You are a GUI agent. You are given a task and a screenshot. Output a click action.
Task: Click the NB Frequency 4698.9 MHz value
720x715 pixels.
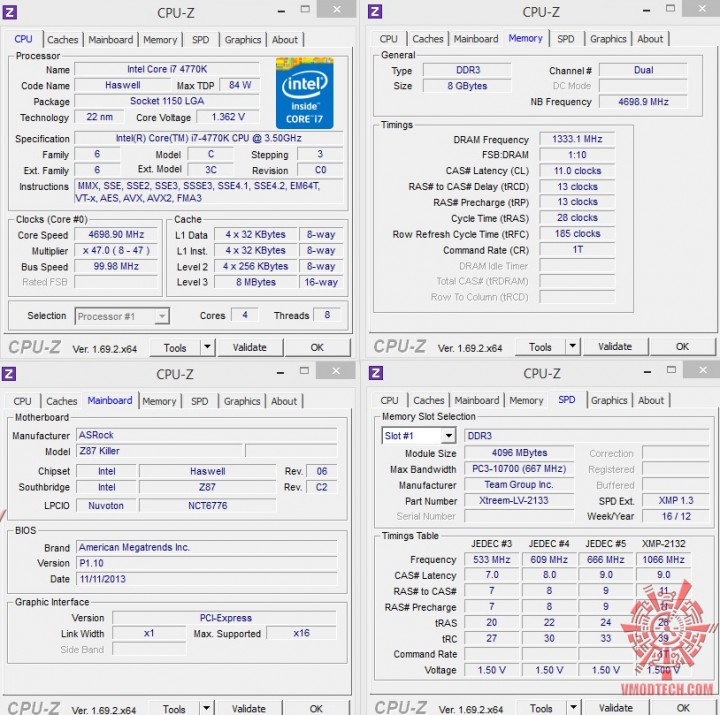click(x=643, y=101)
